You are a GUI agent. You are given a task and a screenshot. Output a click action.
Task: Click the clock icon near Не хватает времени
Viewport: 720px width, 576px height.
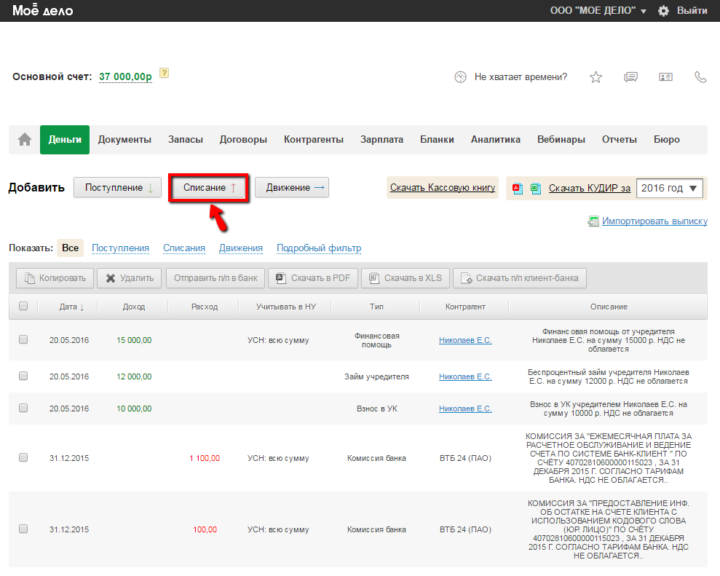point(460,77)
